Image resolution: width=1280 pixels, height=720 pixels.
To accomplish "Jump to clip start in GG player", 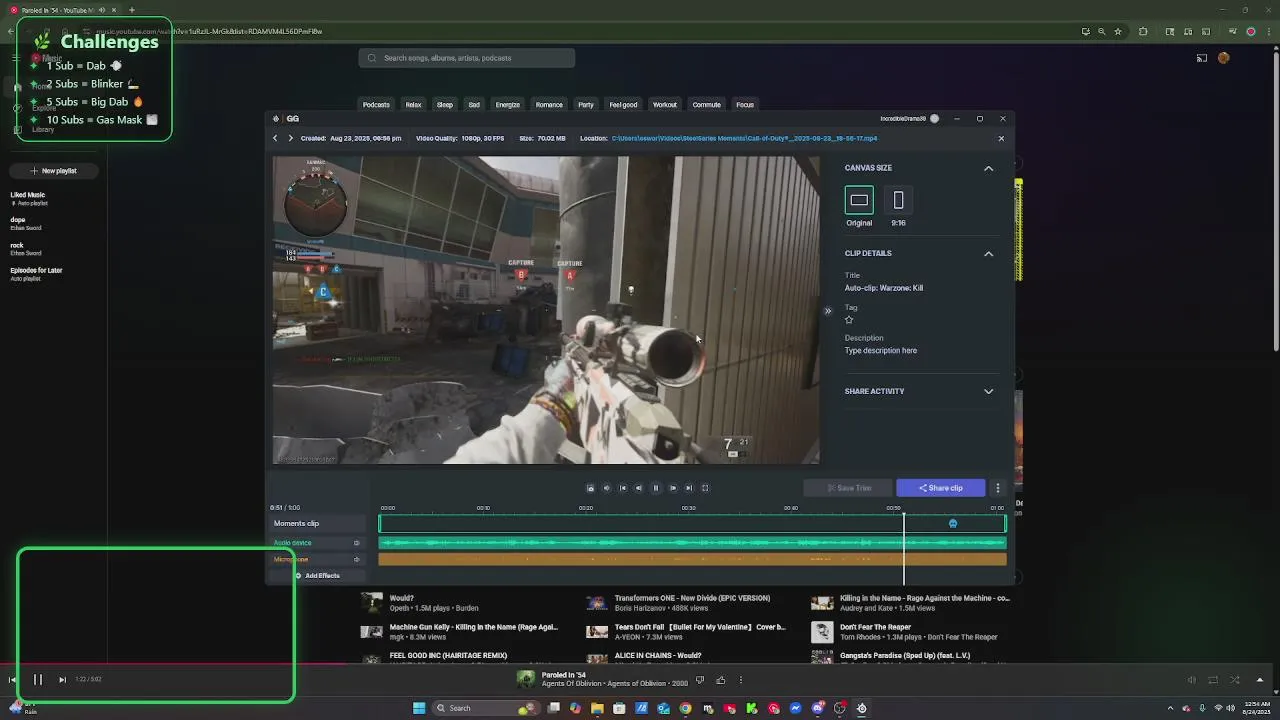I will [623, 488].
